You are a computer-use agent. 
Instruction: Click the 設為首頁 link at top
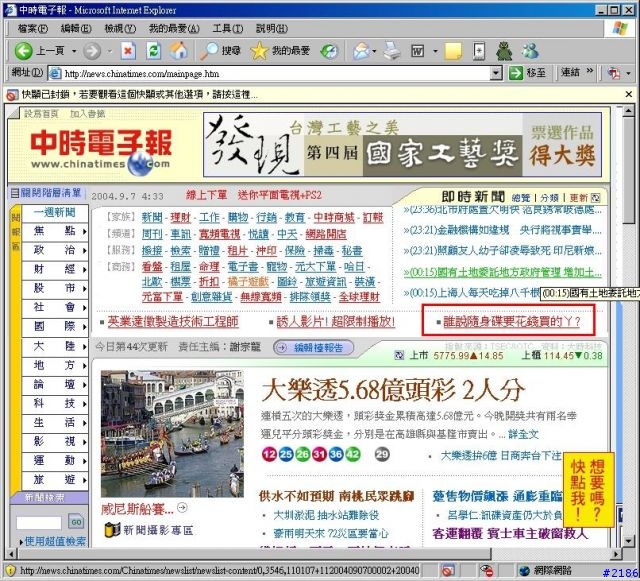pos(41,114)
